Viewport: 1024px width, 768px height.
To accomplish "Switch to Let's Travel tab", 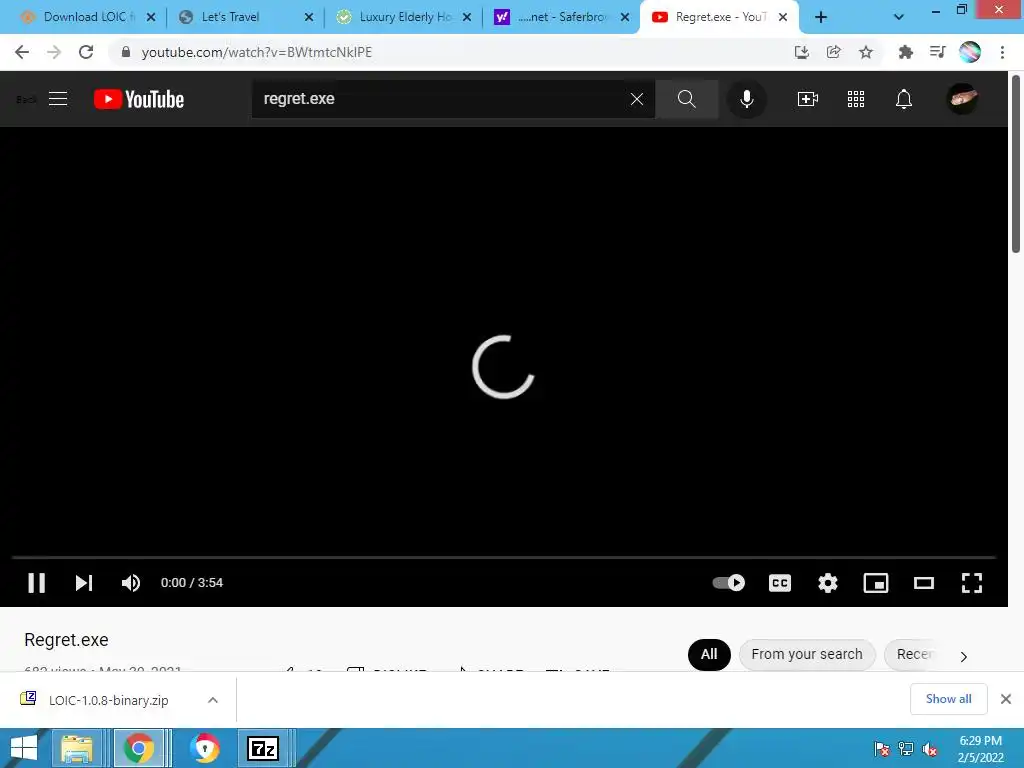I will (x=230, y=17).
